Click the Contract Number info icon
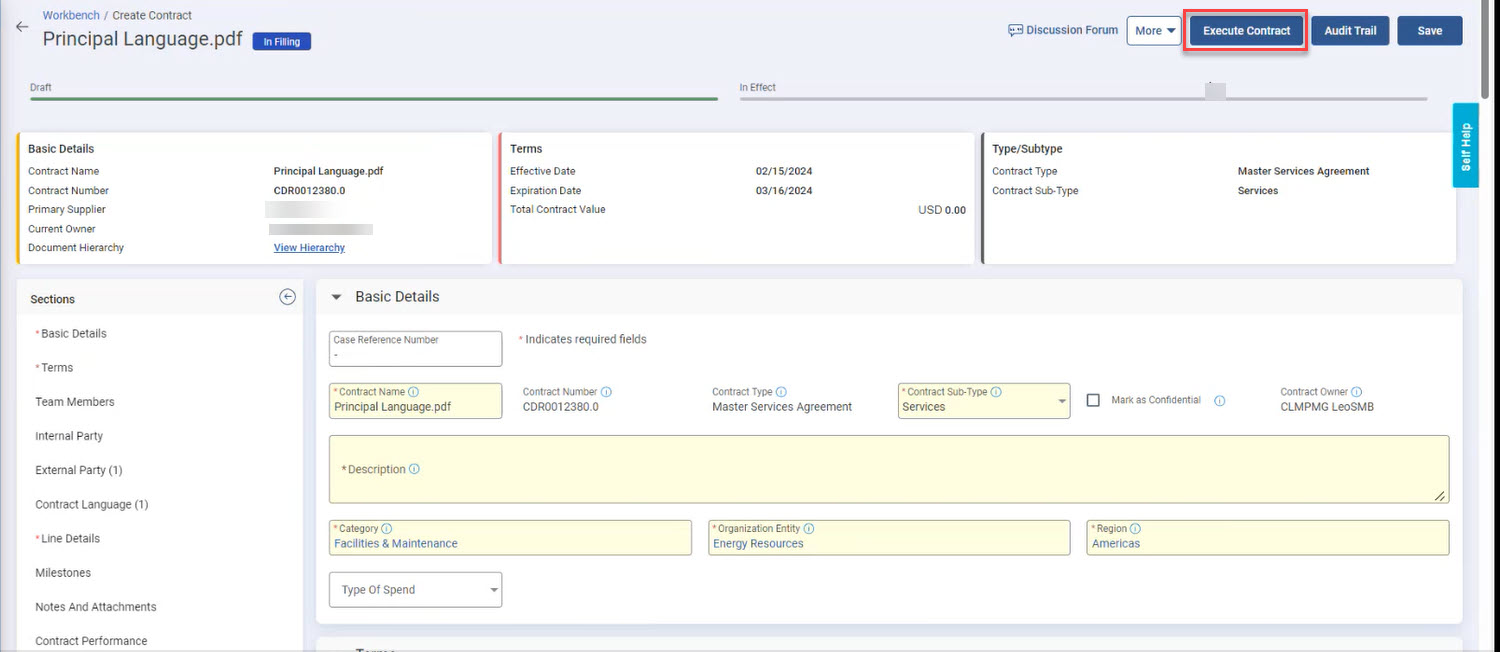 [606, 392]
